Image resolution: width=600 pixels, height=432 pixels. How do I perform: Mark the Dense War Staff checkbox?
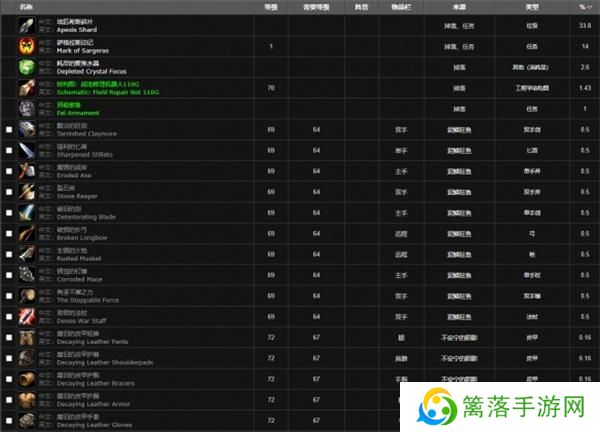[x=9, y=317]
